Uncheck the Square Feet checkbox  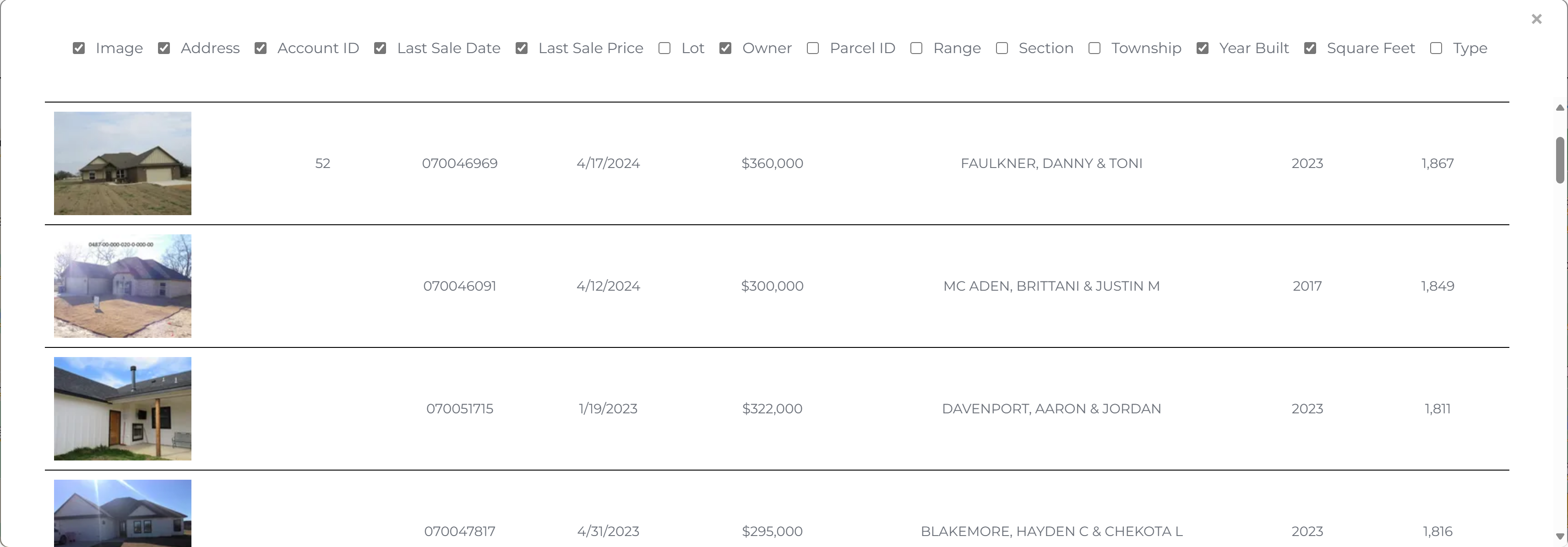click(1311, 48)
